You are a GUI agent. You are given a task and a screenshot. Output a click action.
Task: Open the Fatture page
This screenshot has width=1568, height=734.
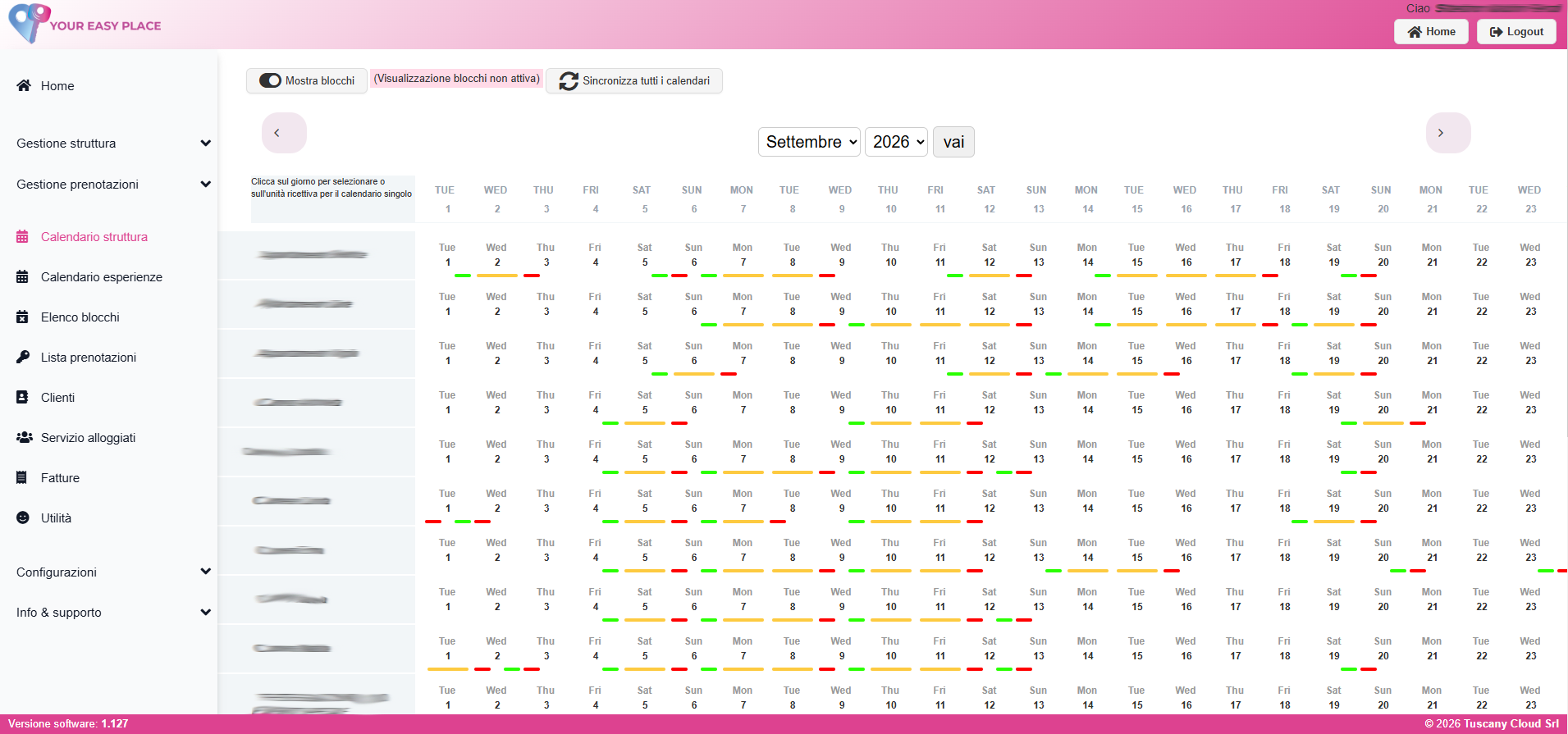pyautogui.click(x=60, y=477)
